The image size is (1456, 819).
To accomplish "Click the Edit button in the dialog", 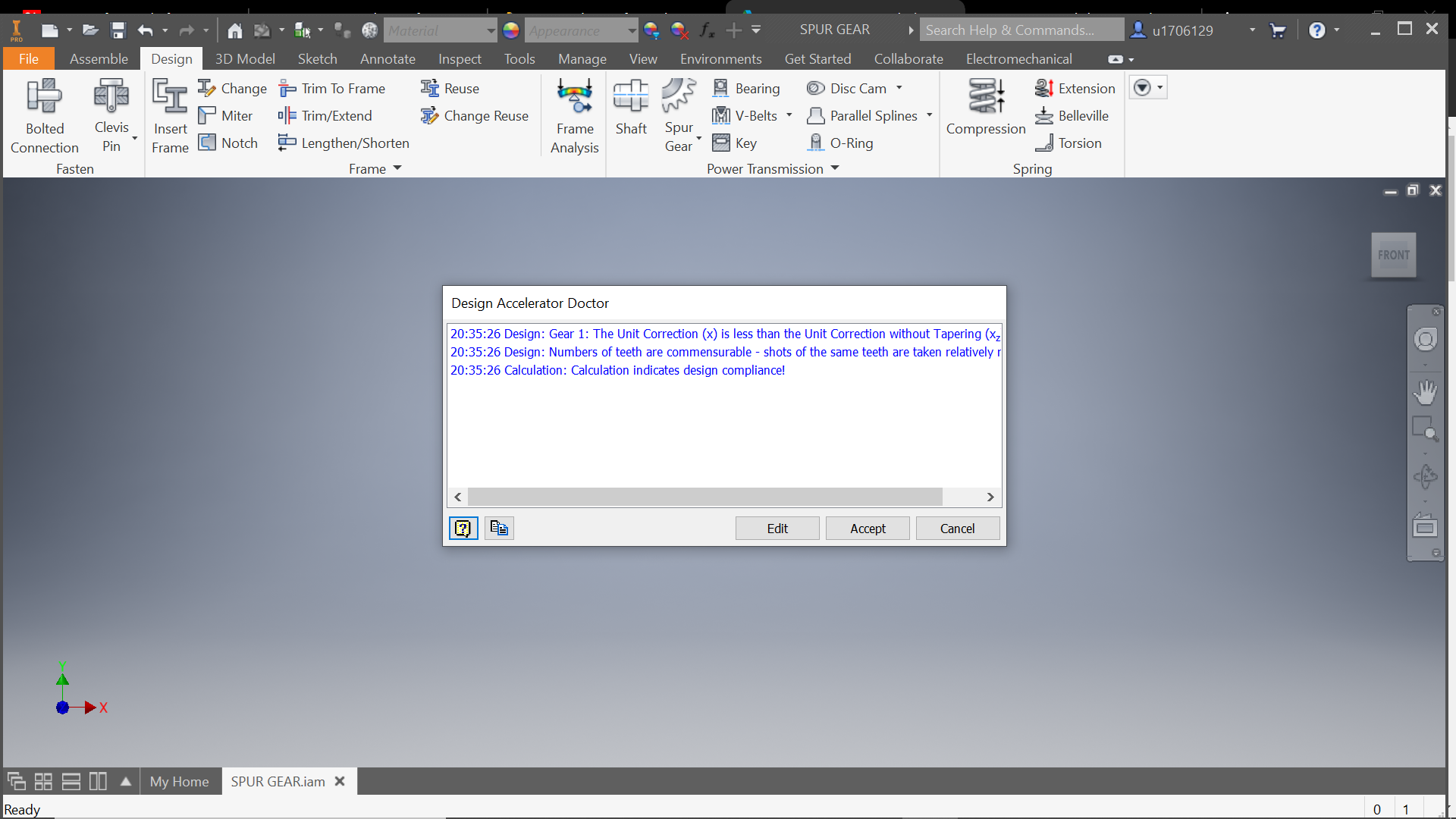I will coord(777,528).
